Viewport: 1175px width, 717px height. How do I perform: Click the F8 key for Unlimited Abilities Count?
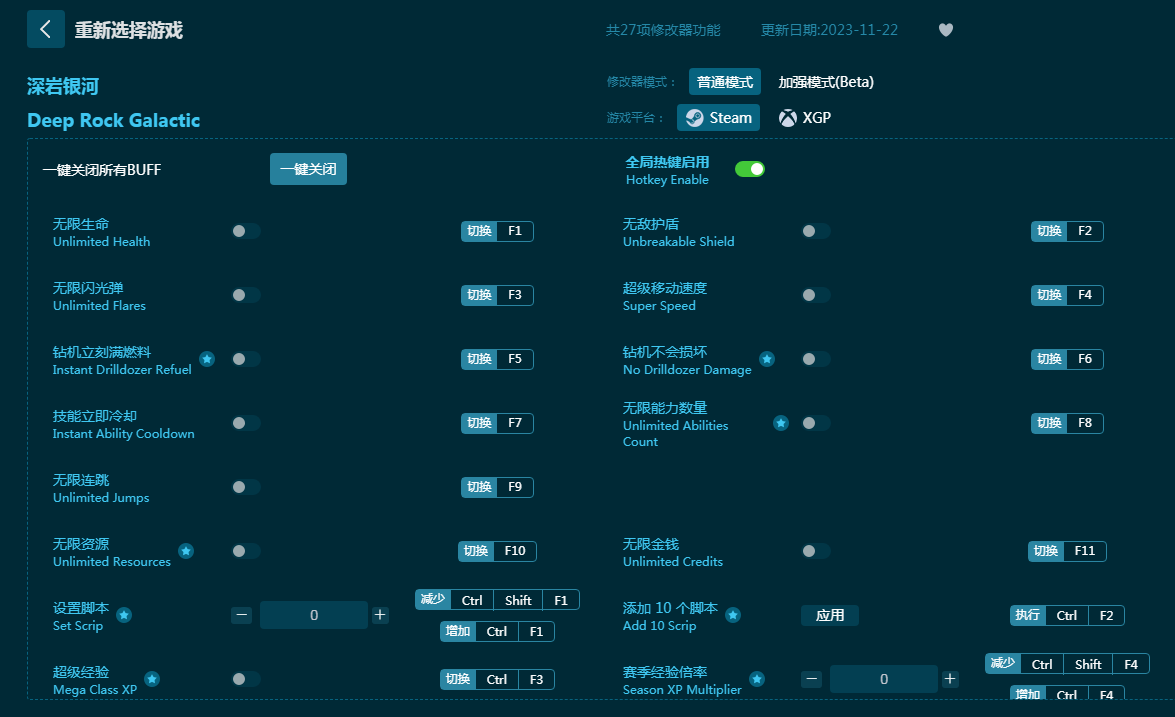pos(1085,423)
